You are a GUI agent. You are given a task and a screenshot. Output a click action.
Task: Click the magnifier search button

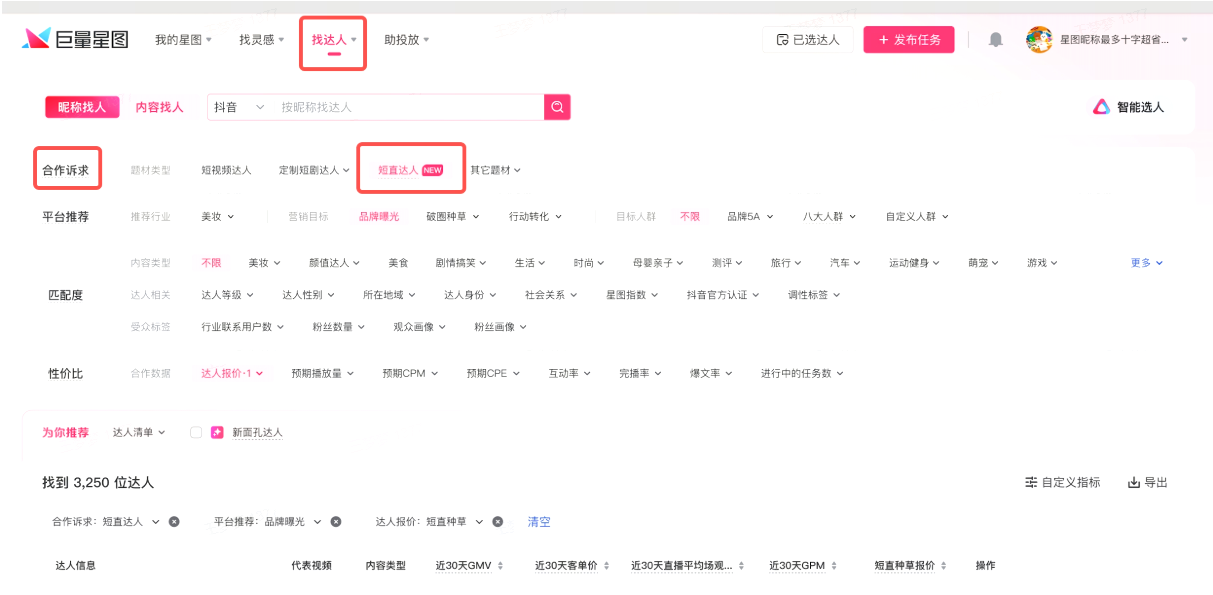click(x=557, y=107)
